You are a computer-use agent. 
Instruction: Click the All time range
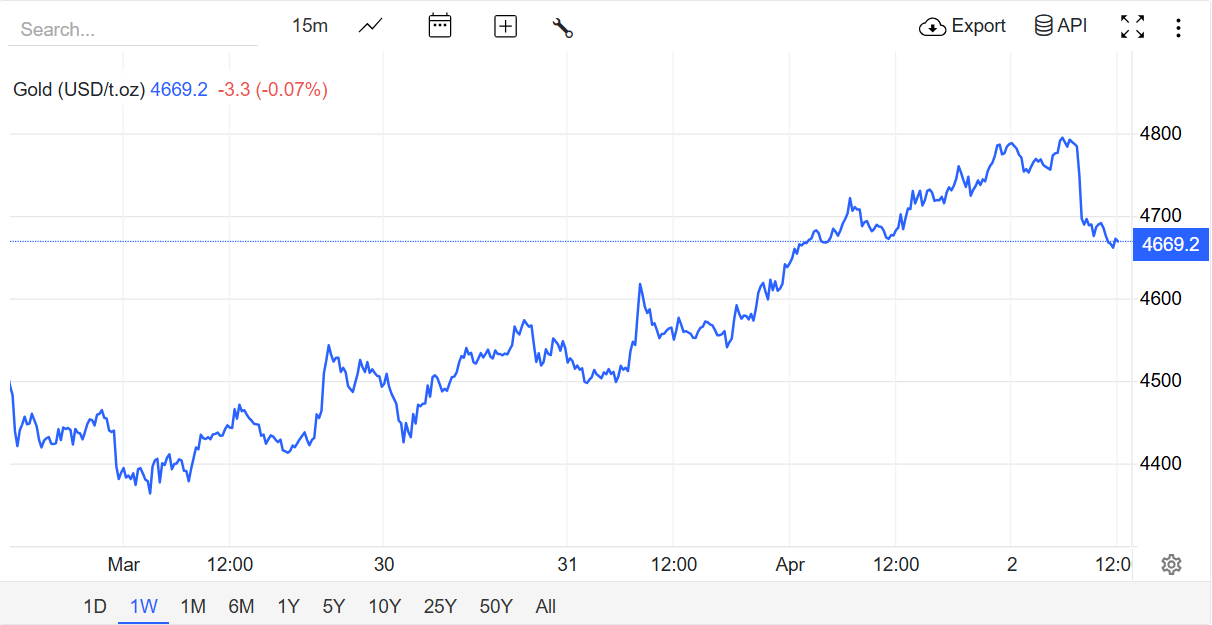[546, 606]
